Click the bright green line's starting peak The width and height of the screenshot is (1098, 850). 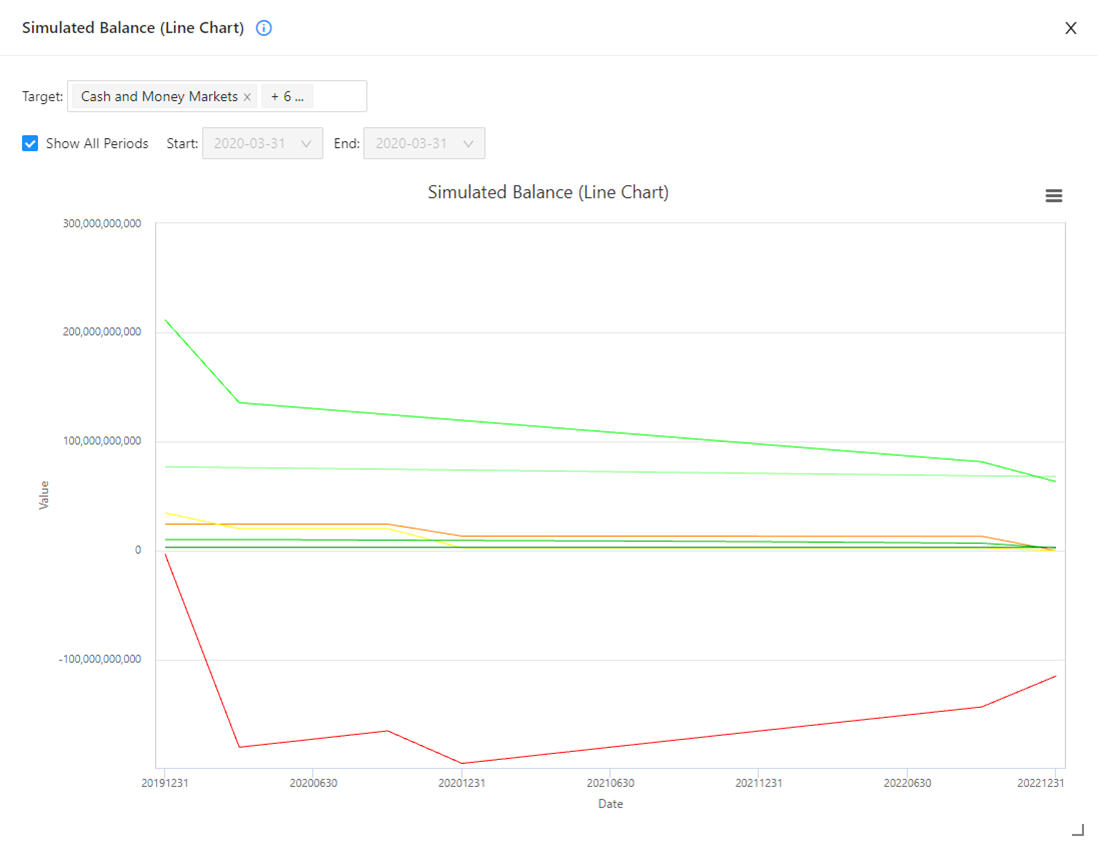point(166,320)
